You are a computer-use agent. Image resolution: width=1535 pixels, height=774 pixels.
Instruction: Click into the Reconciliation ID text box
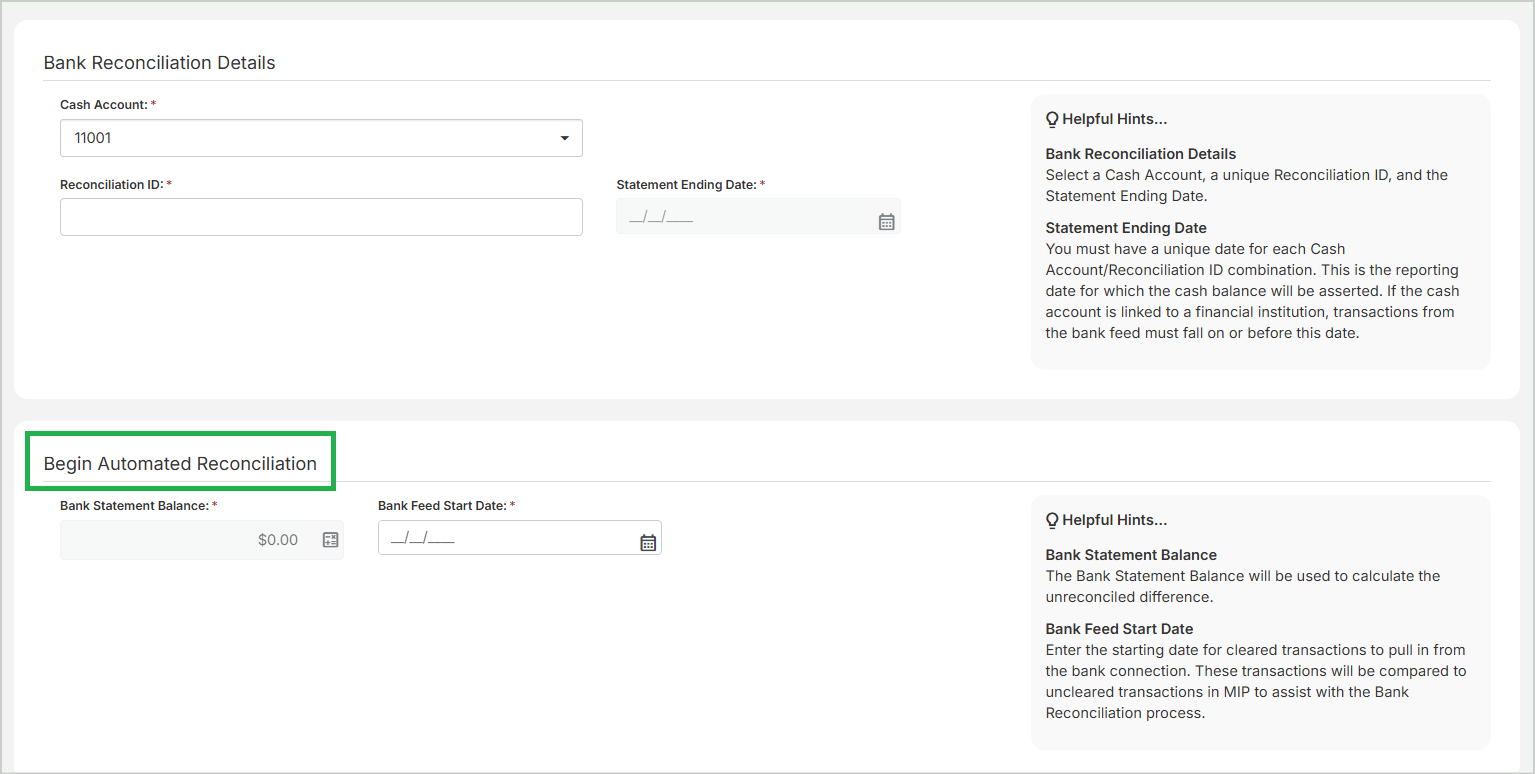pos(321,217)
